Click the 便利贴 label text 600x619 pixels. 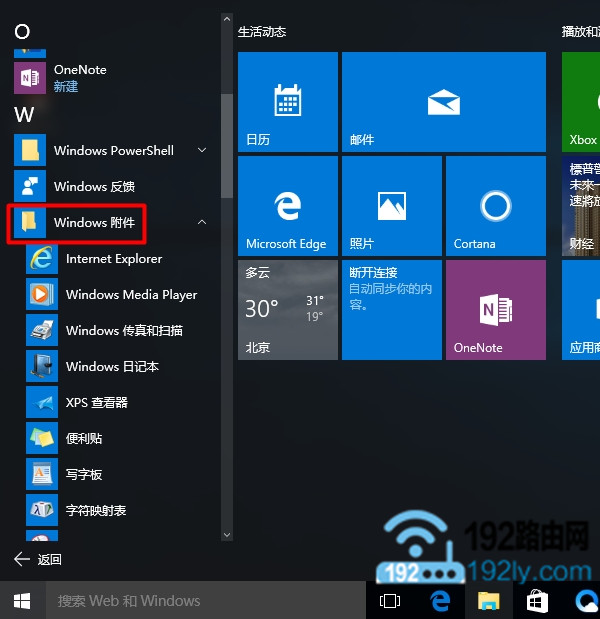84,438
